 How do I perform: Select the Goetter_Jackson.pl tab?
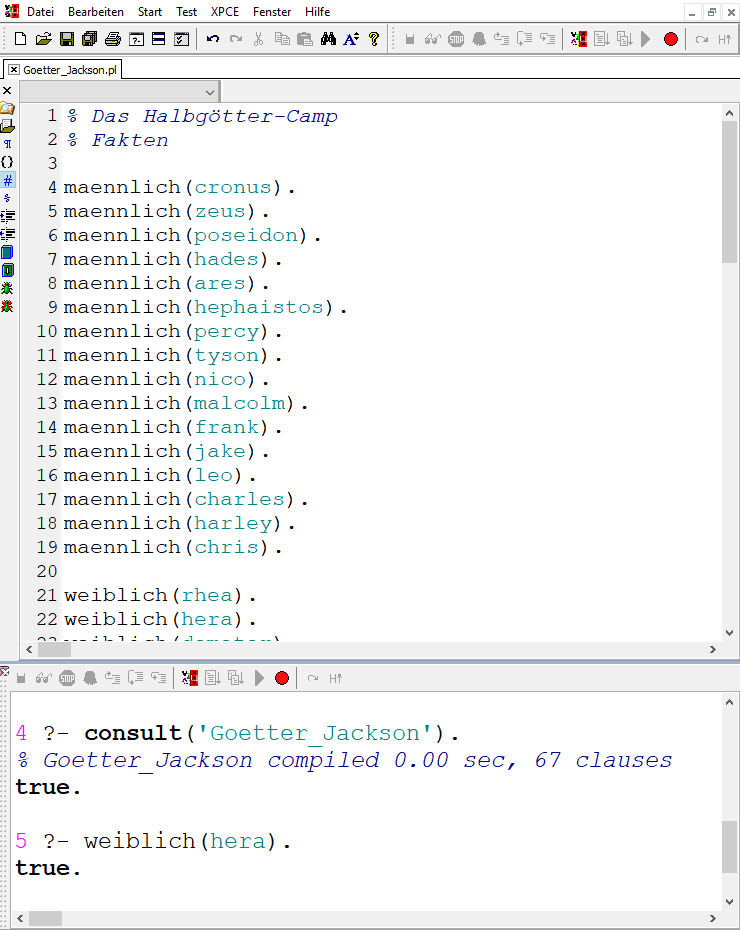pos(69,70)
